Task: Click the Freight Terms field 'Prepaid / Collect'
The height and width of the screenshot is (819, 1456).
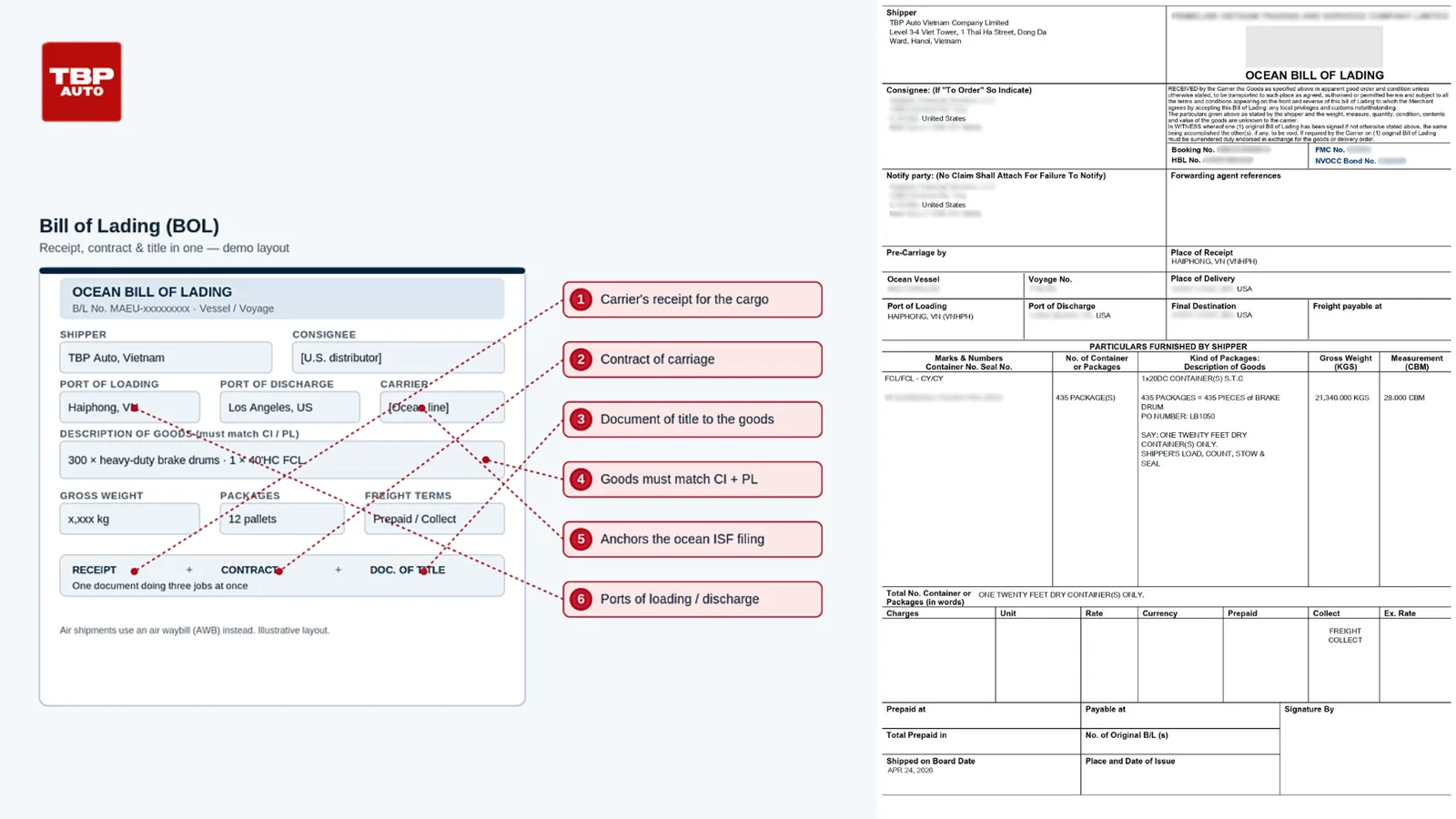Action: tap(434, 519)
